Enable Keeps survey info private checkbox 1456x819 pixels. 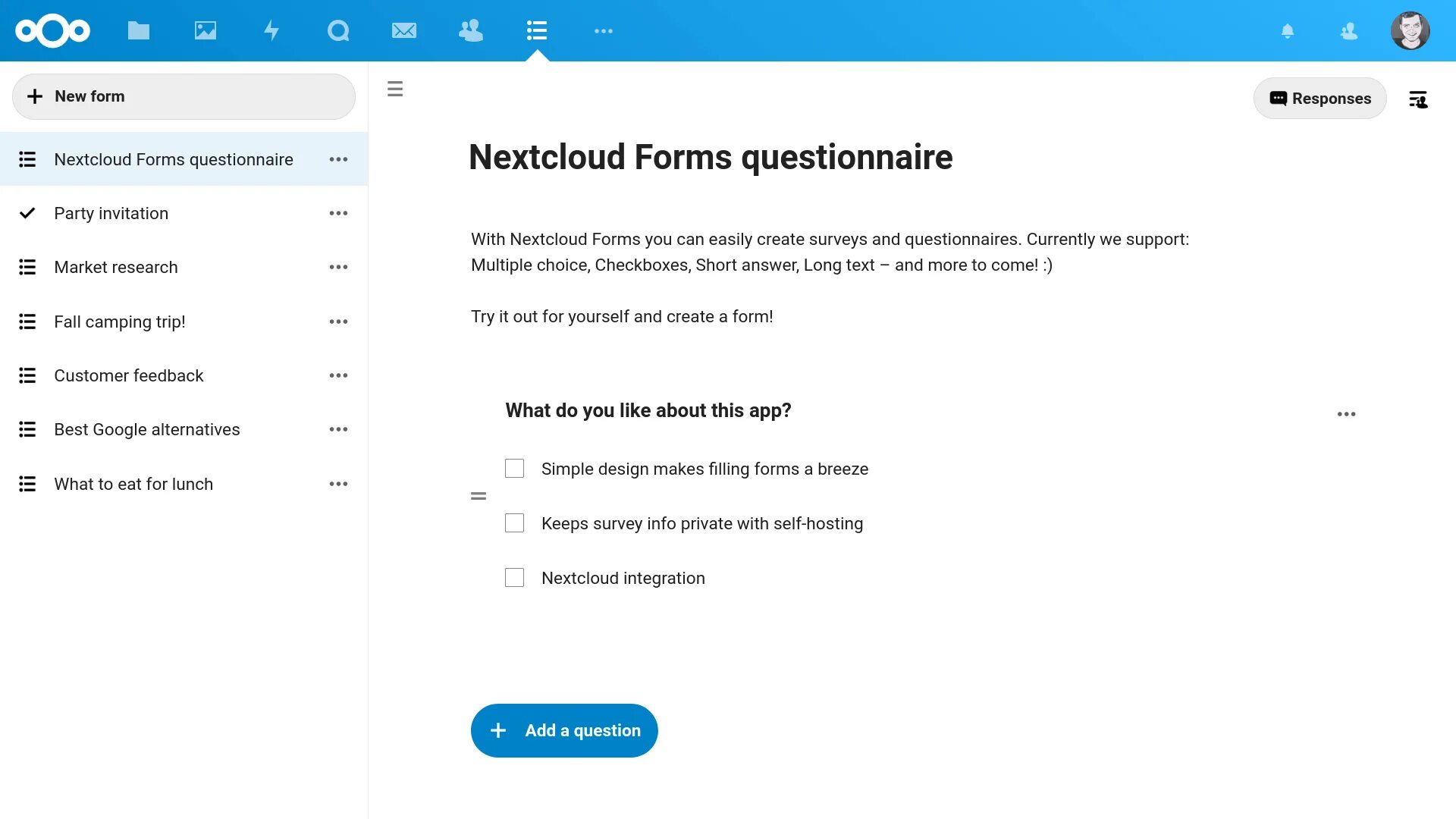[x=515, y=522]
